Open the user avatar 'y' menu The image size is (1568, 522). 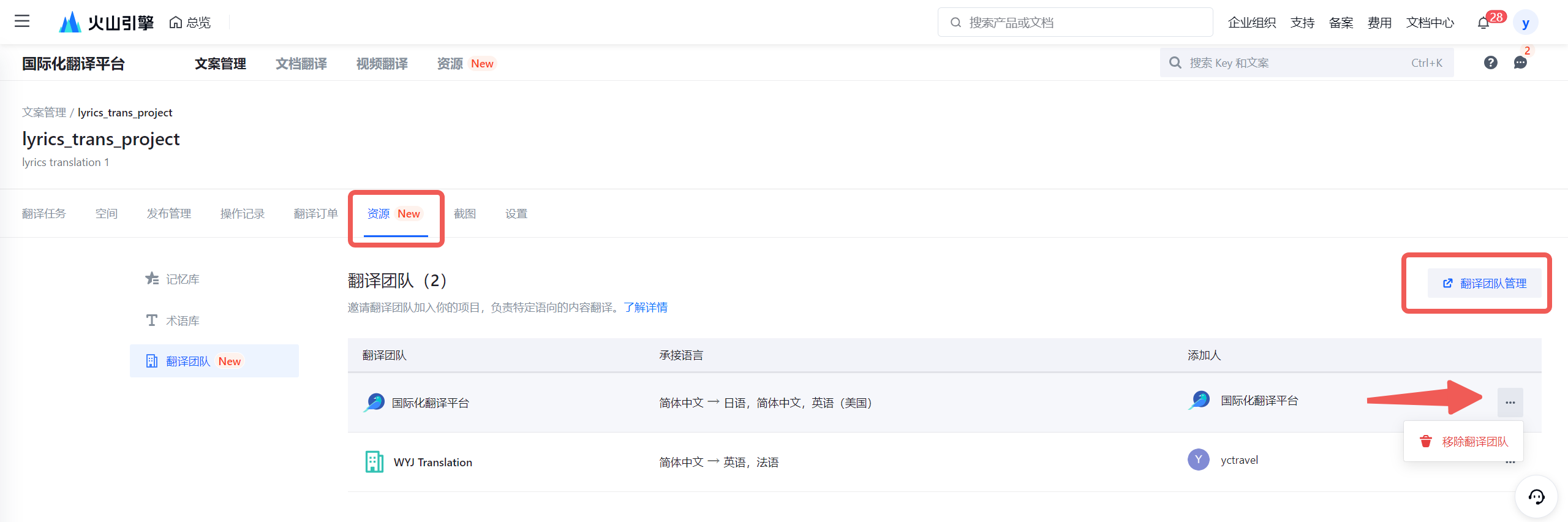(1525, 23)
